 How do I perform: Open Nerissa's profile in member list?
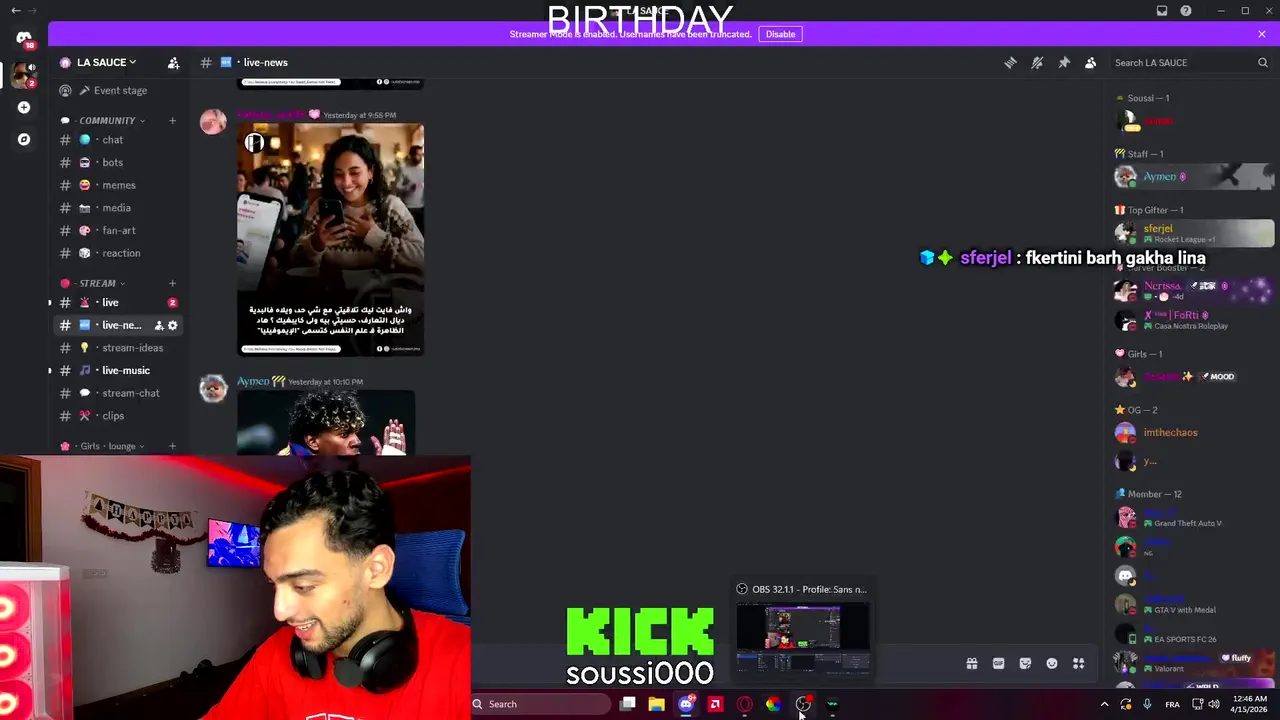click(1192, 290)
